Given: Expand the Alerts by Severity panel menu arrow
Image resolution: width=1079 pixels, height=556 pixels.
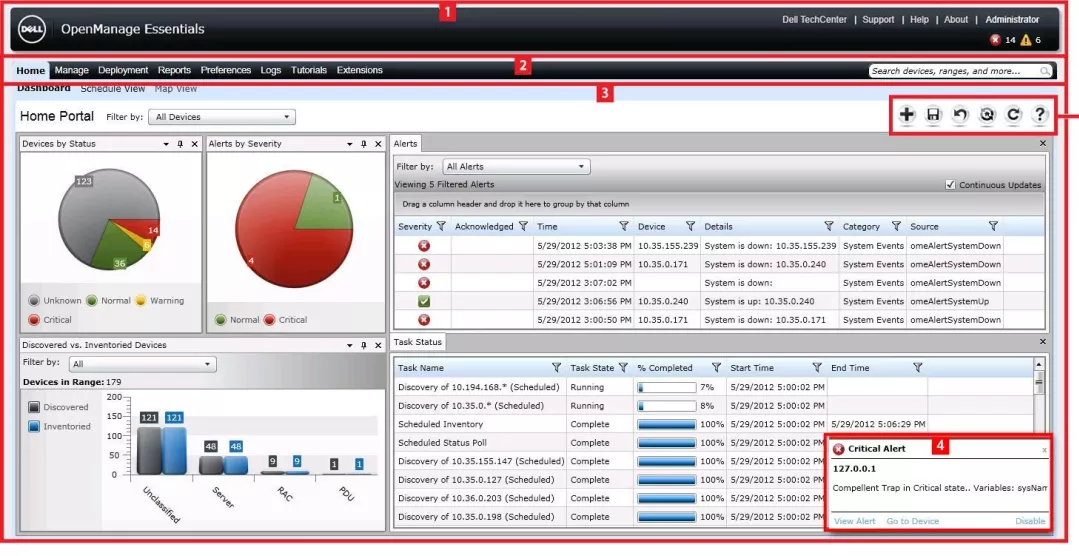Looking at the screenshot, I should [x=350, y=145].
